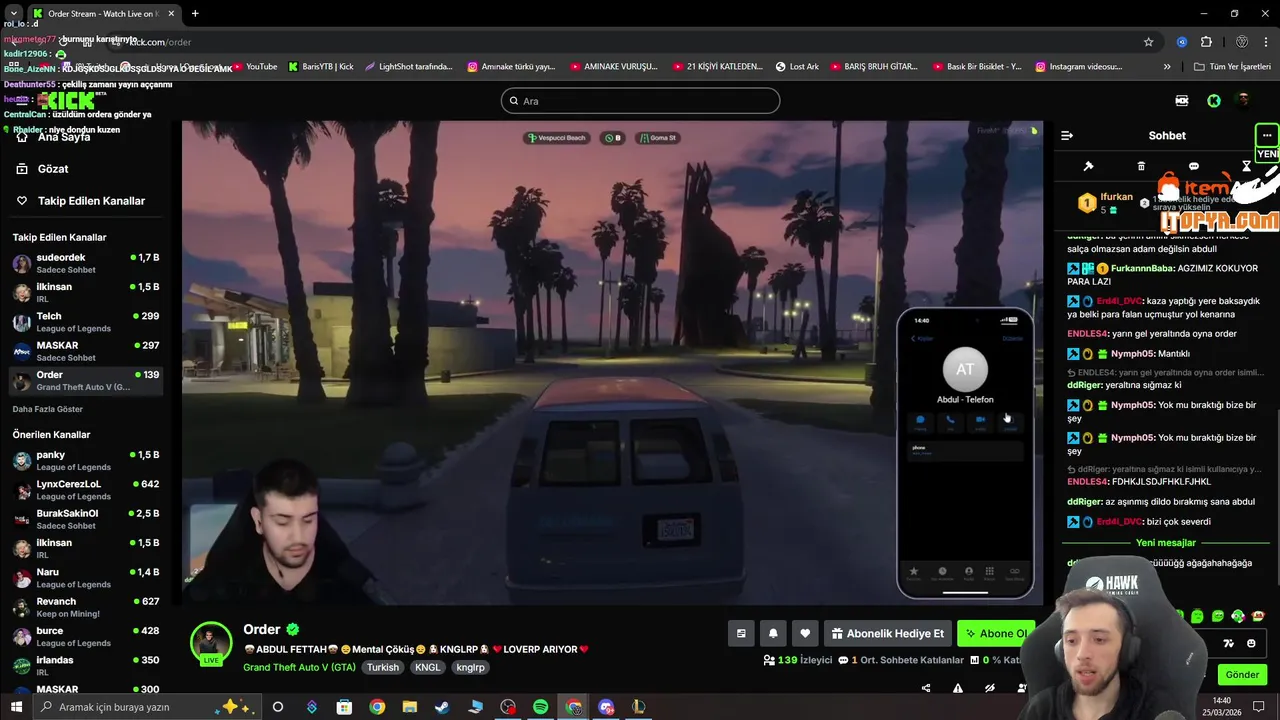Click the hammer moderation icon in chat toolbar

point(1089,166)
